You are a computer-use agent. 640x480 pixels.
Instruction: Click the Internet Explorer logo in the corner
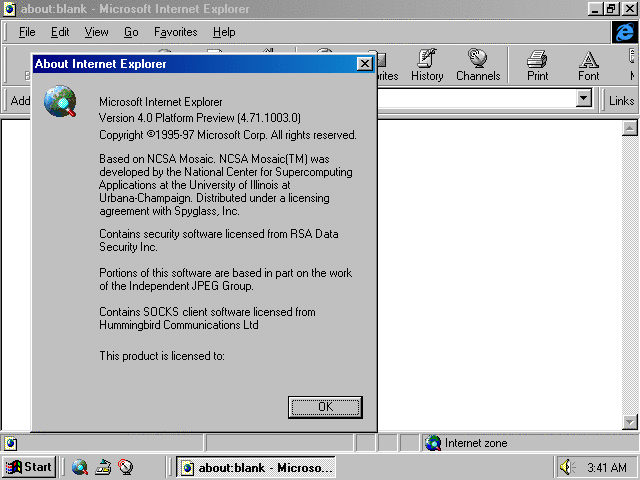tap(624, 32)
